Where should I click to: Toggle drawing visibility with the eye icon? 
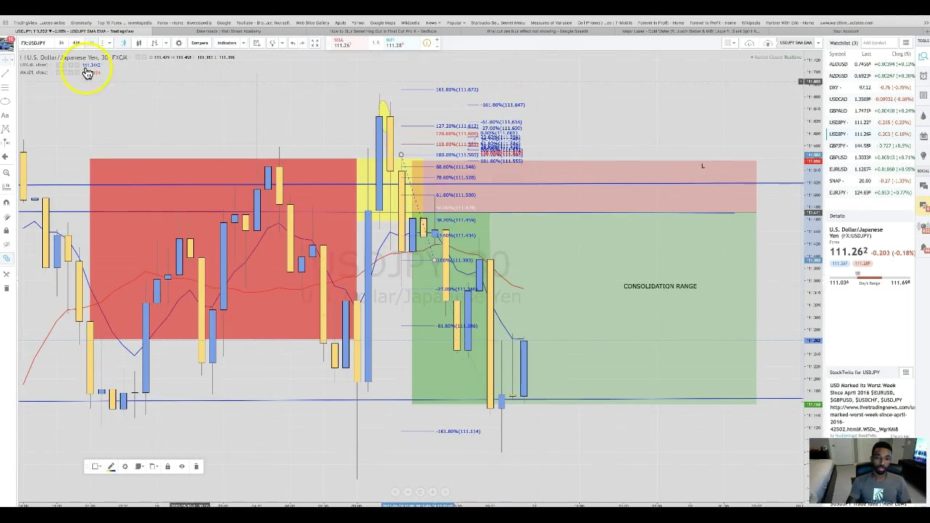pos(182,466)
